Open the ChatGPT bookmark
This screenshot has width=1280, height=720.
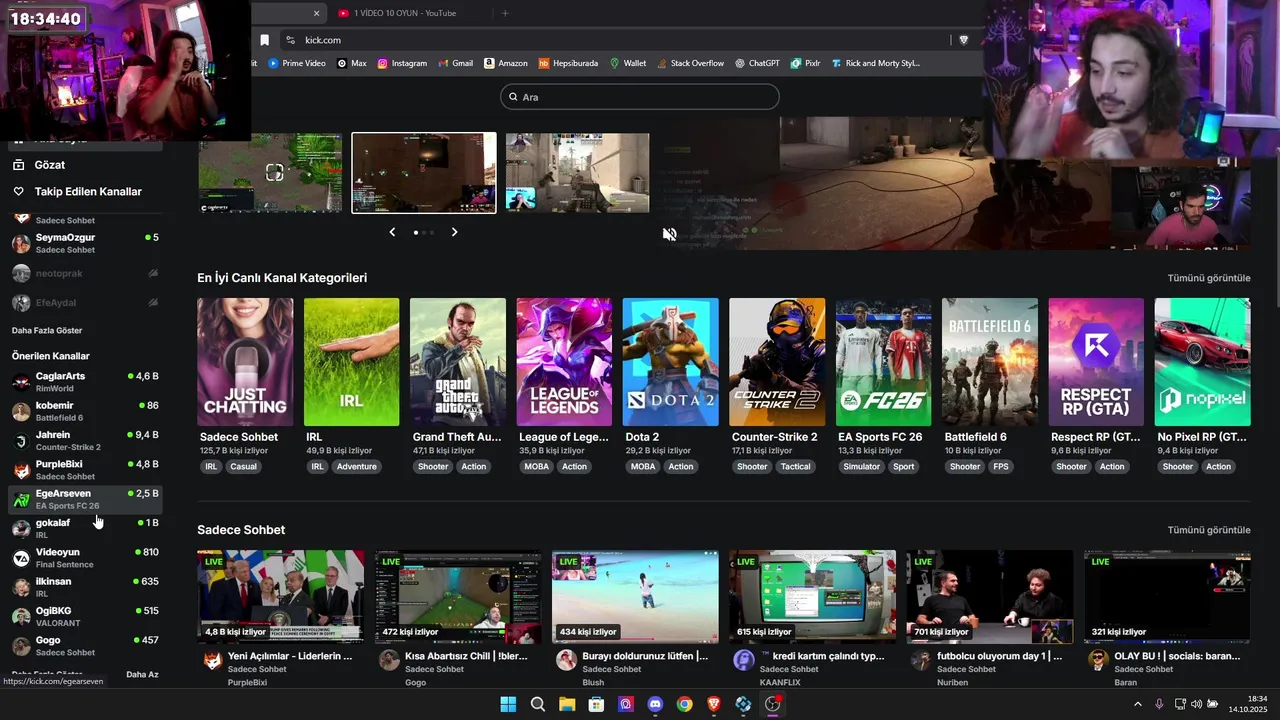pyautogui.click(x=757, y=63)
